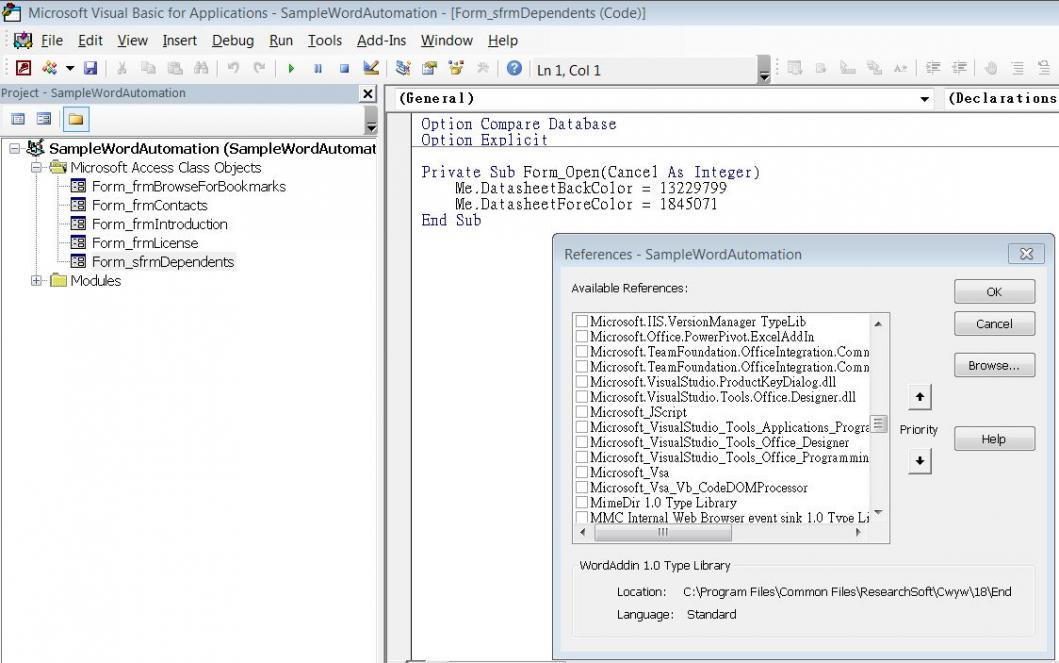Viewport: 1059px width, 663px height.
Task: Toggle Design Mode icon
Action: 371,68
